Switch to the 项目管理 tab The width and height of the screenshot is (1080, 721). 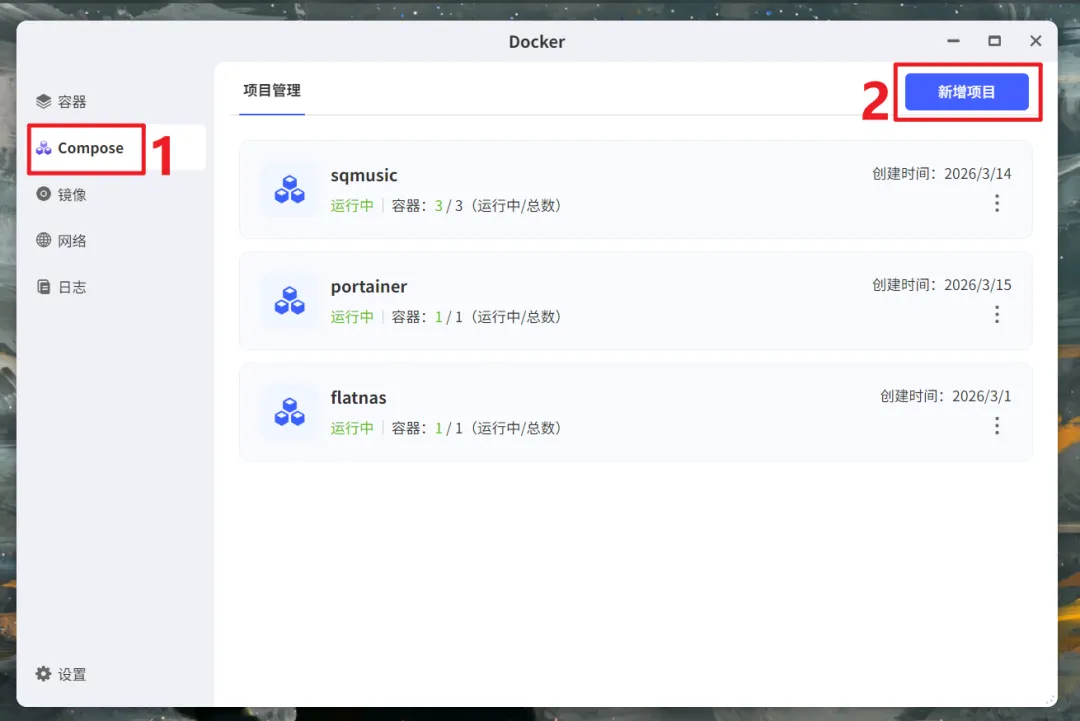pos(272,90)
